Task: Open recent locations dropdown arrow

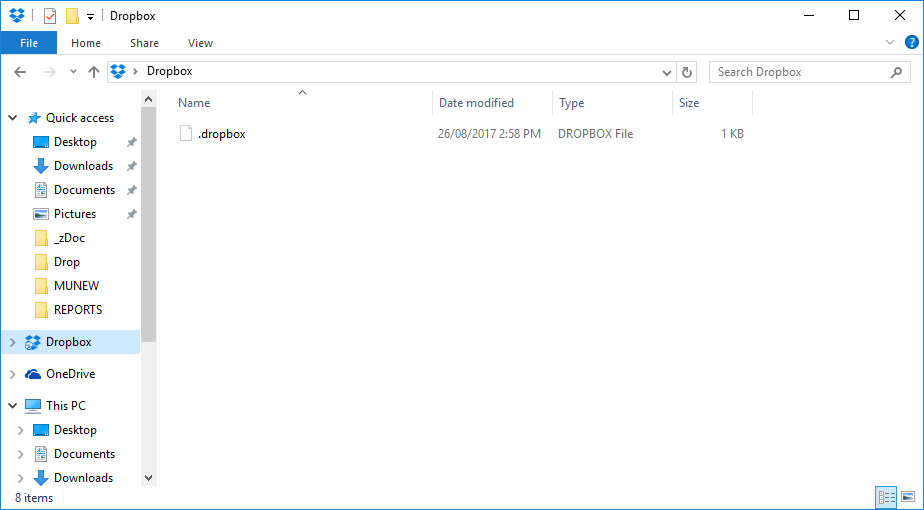Action: pos(73,72)
